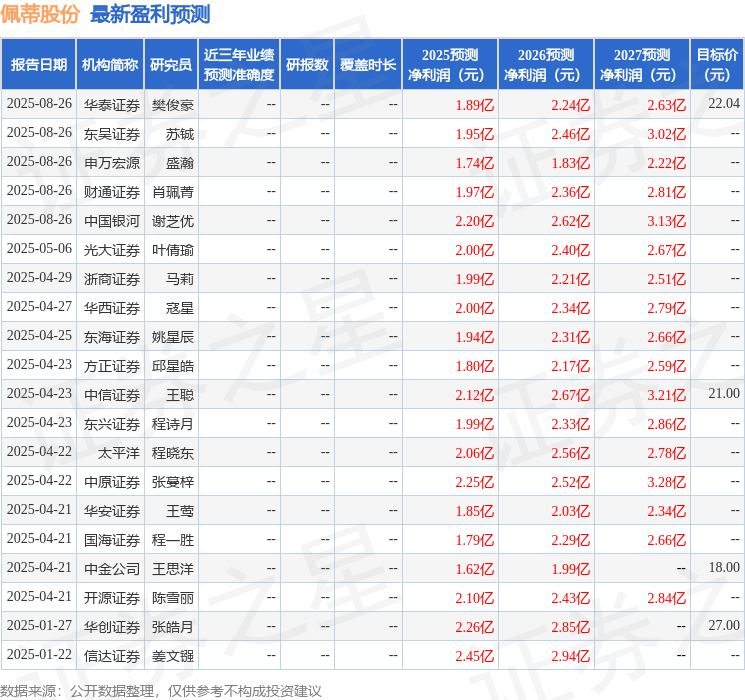Click the 2026预测净利润 header
Screen dimensions: 745x700
click(x=546, y=64)
